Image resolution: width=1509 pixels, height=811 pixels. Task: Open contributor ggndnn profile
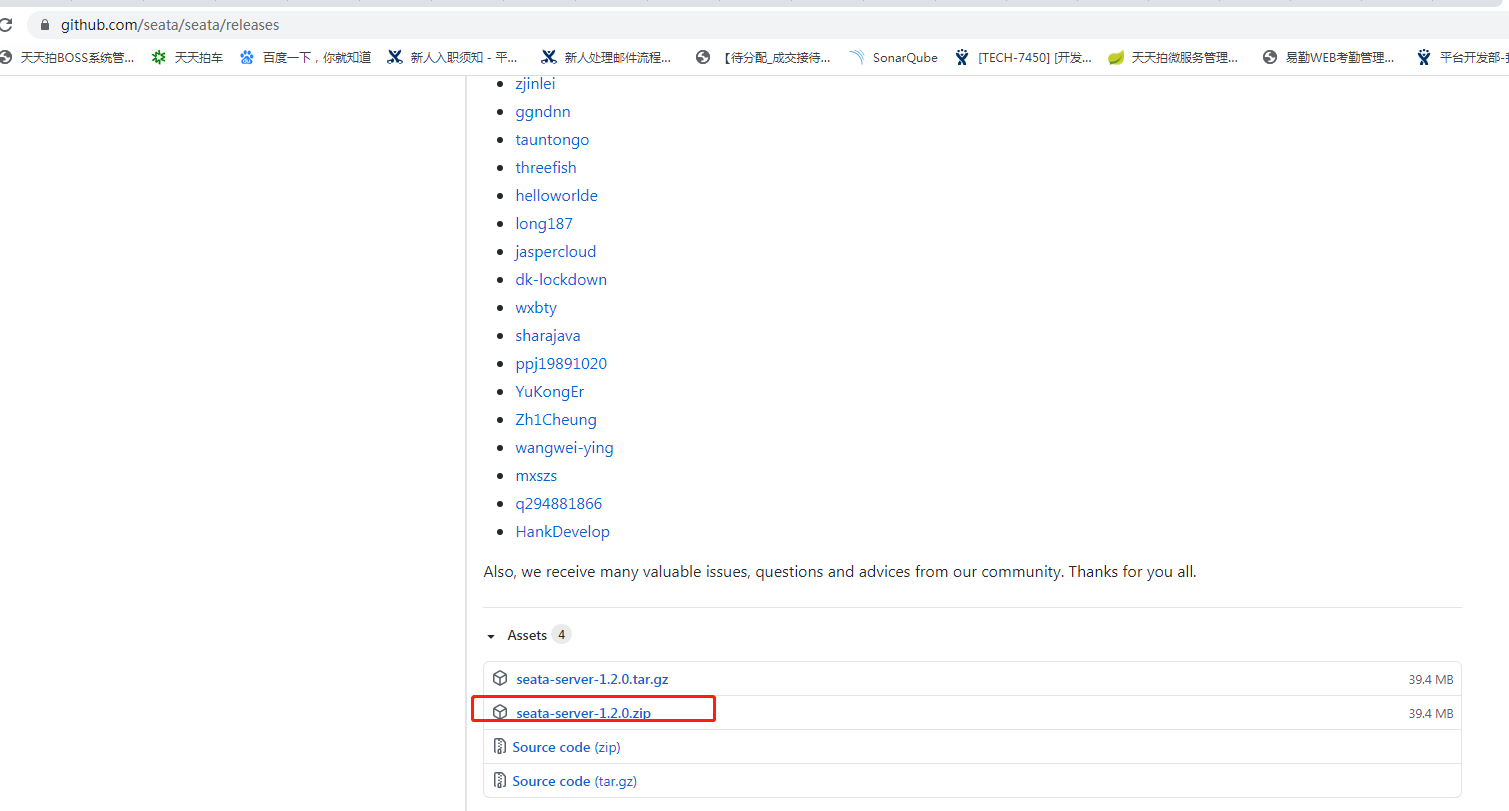pos(543,112)
